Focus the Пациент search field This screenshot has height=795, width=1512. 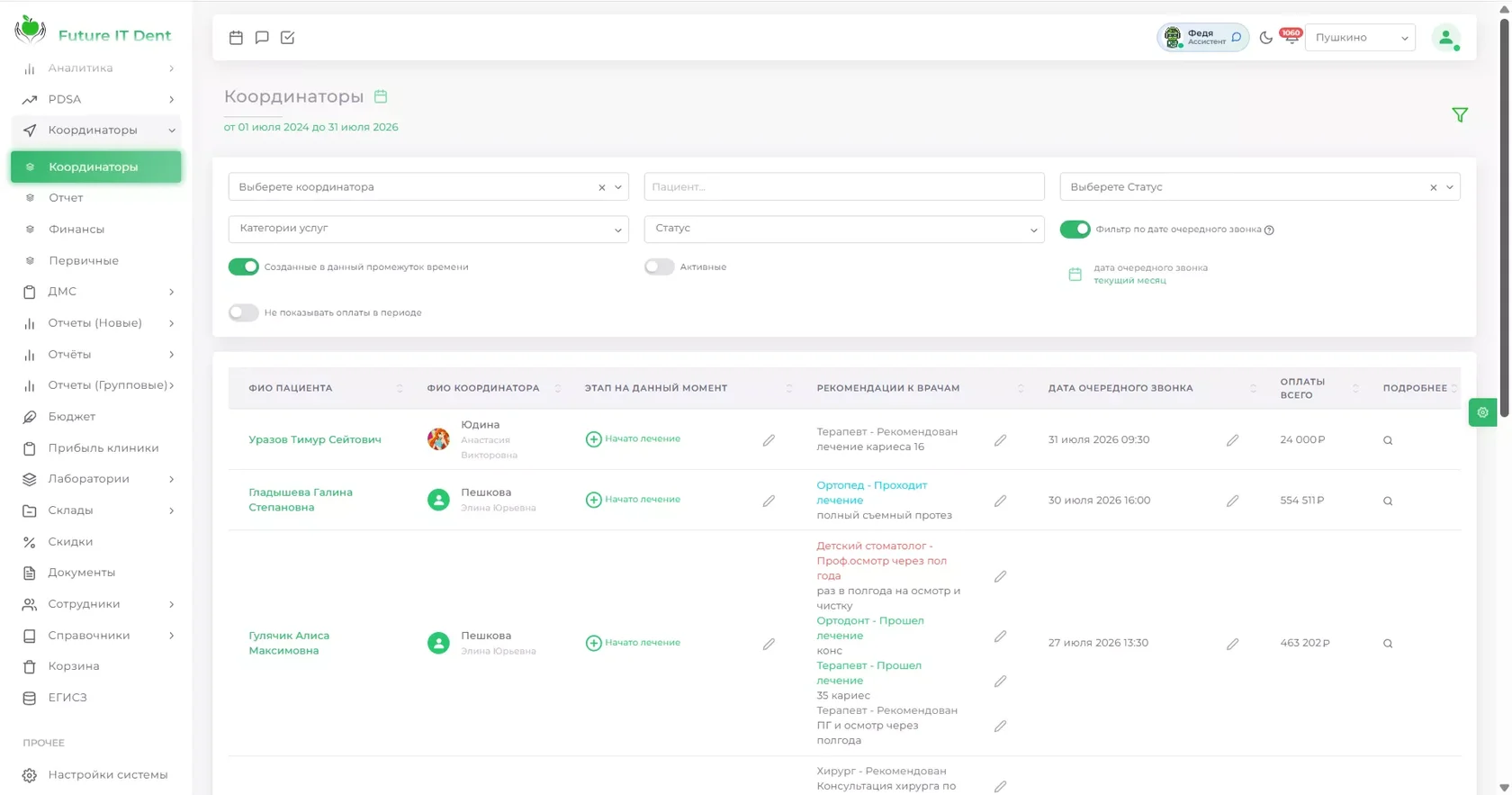click(844, 186)
